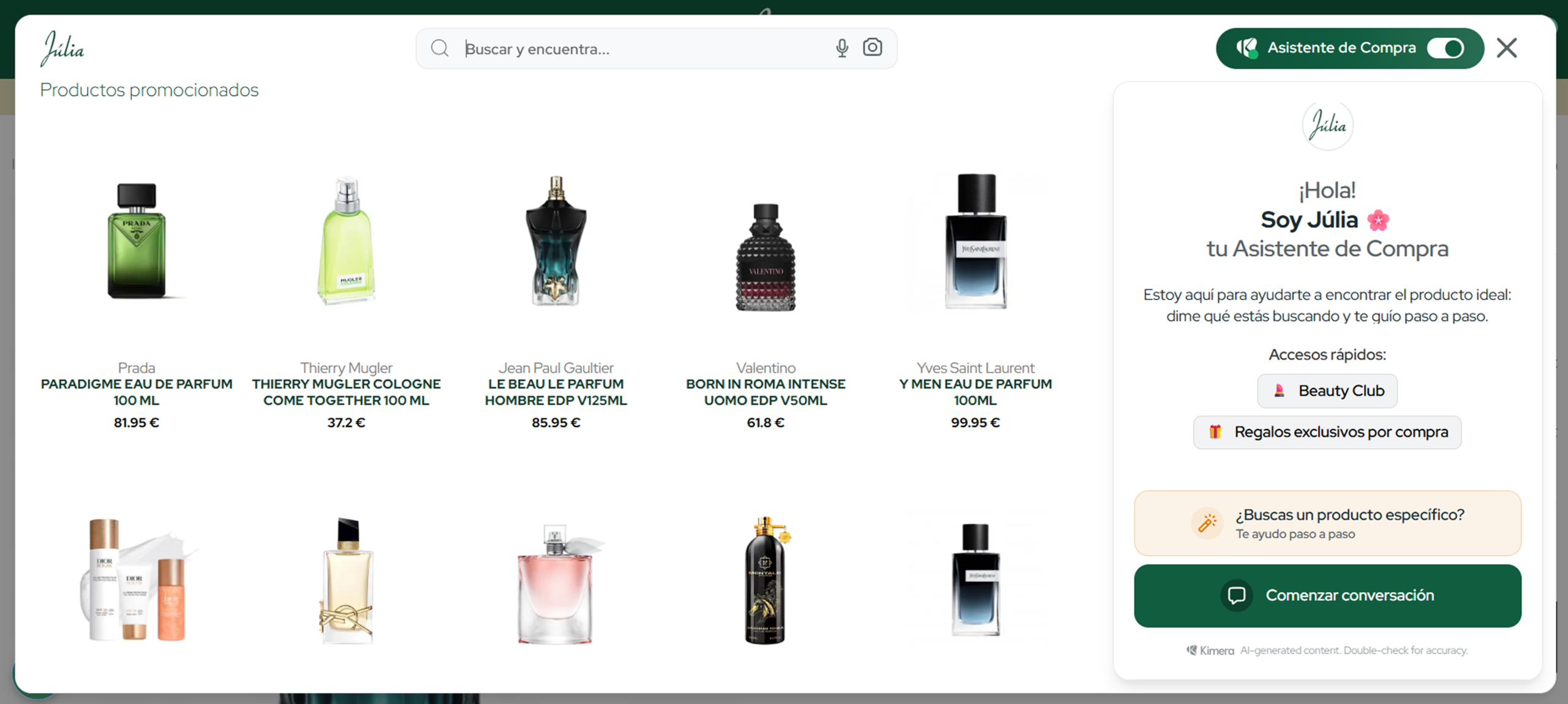1568x704 pixels.
Task: Open Beauty Club quick access
Action: (x=1327, y=391)
